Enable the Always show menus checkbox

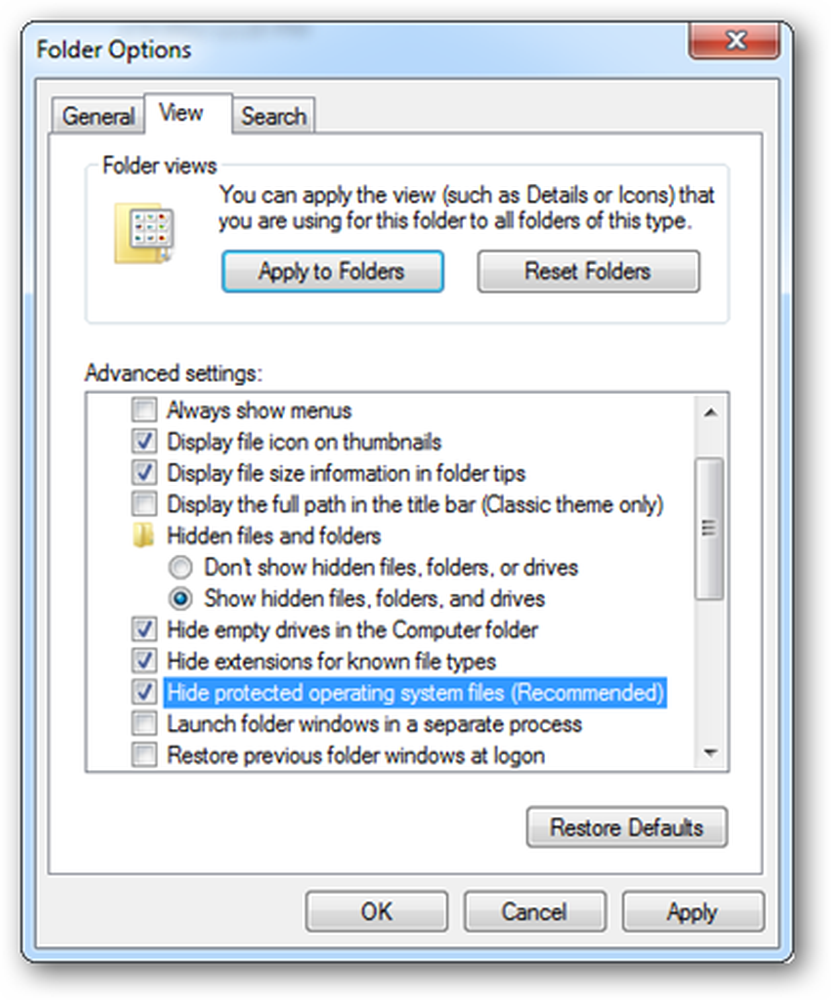point(144,409)
